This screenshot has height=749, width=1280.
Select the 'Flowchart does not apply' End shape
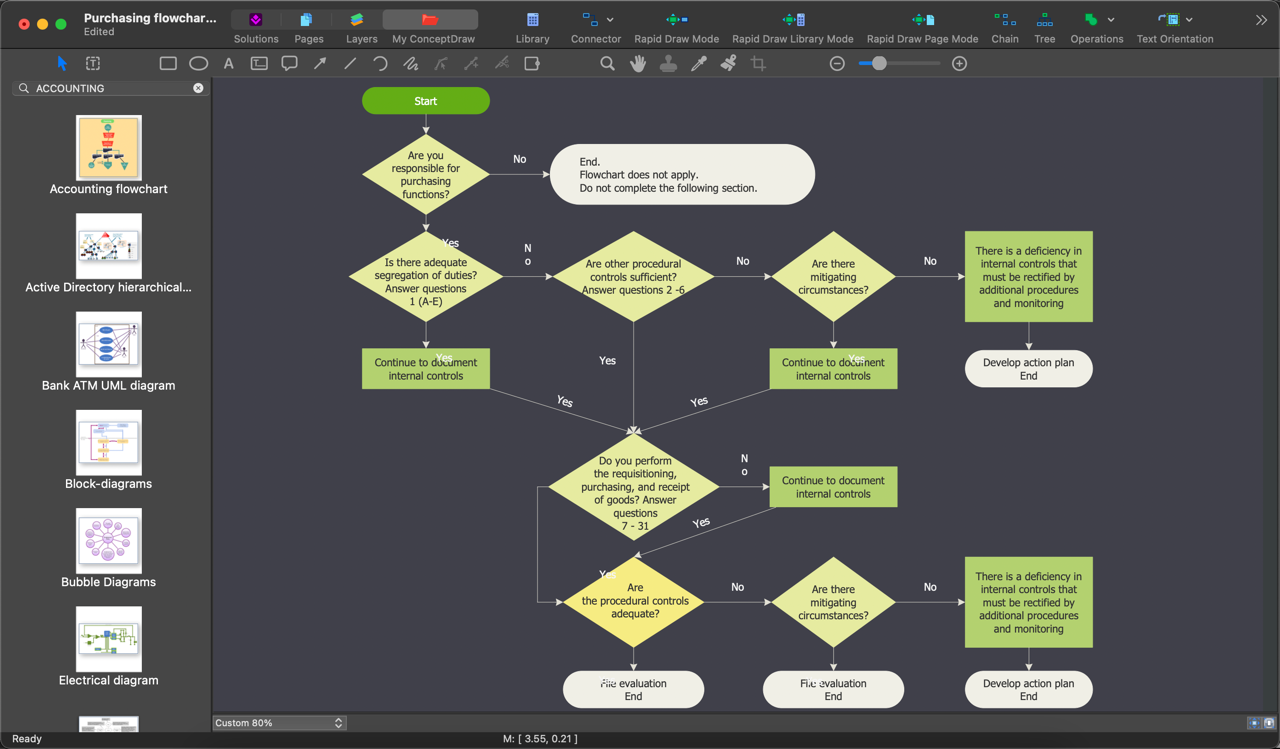(683, 175)
